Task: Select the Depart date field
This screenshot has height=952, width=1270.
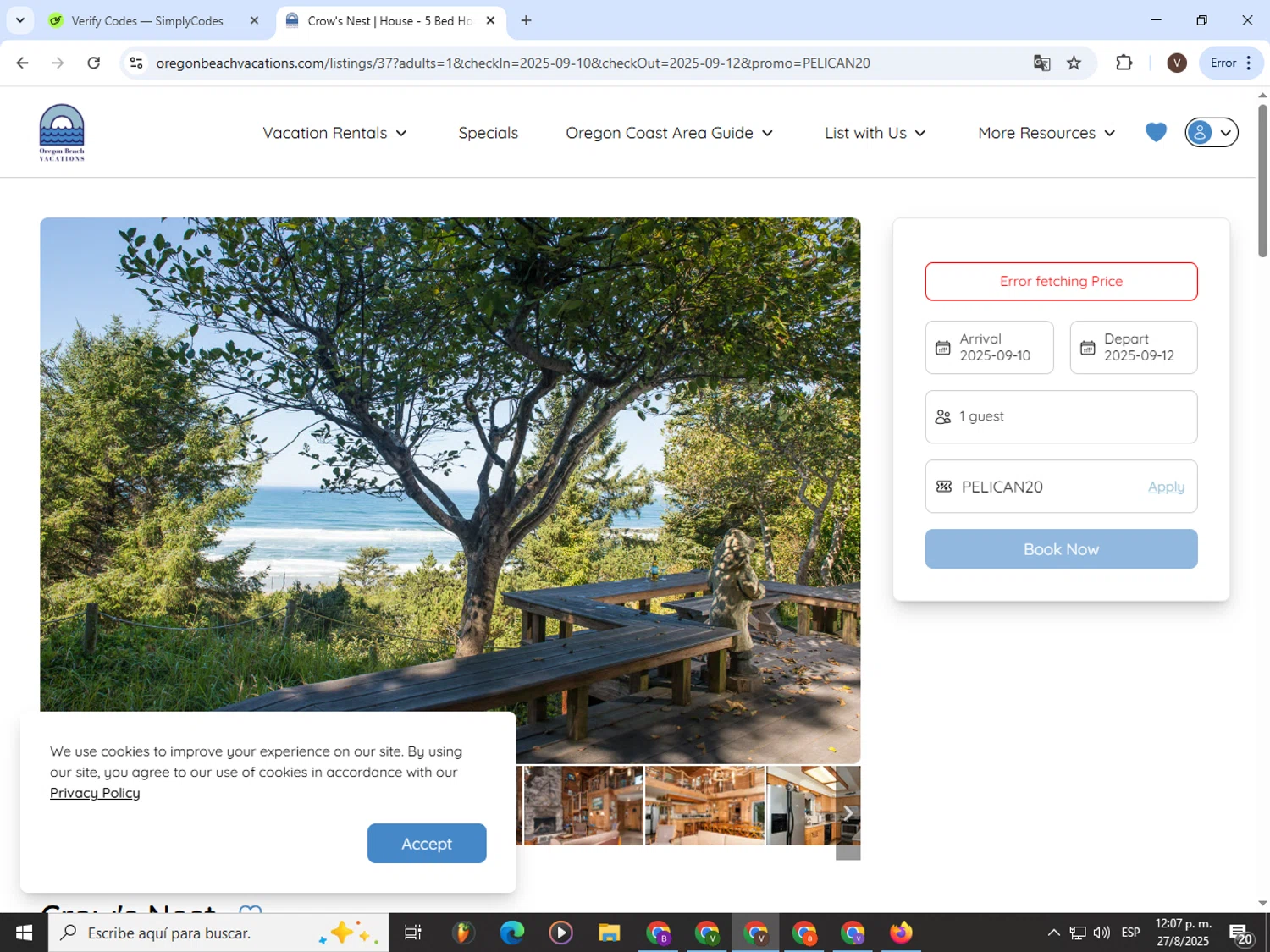Action: coord(1134,347)
